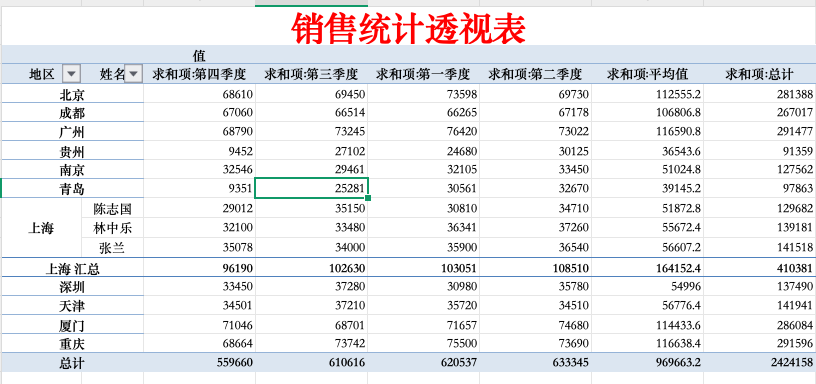Viewport: 816px width, 384px height.
Task: Select the 求和项:总计 header cell
Action: coord(759,74)
